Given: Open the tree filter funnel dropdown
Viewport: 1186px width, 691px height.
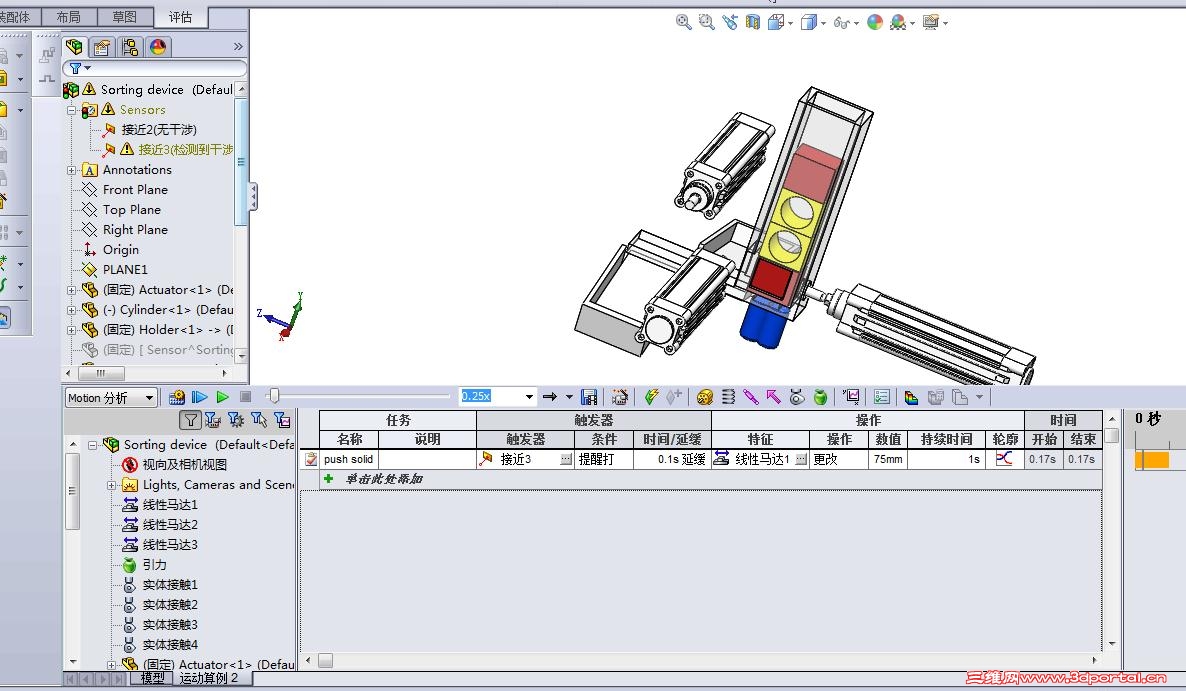Looking at the screenshot, I should (79, 68).
